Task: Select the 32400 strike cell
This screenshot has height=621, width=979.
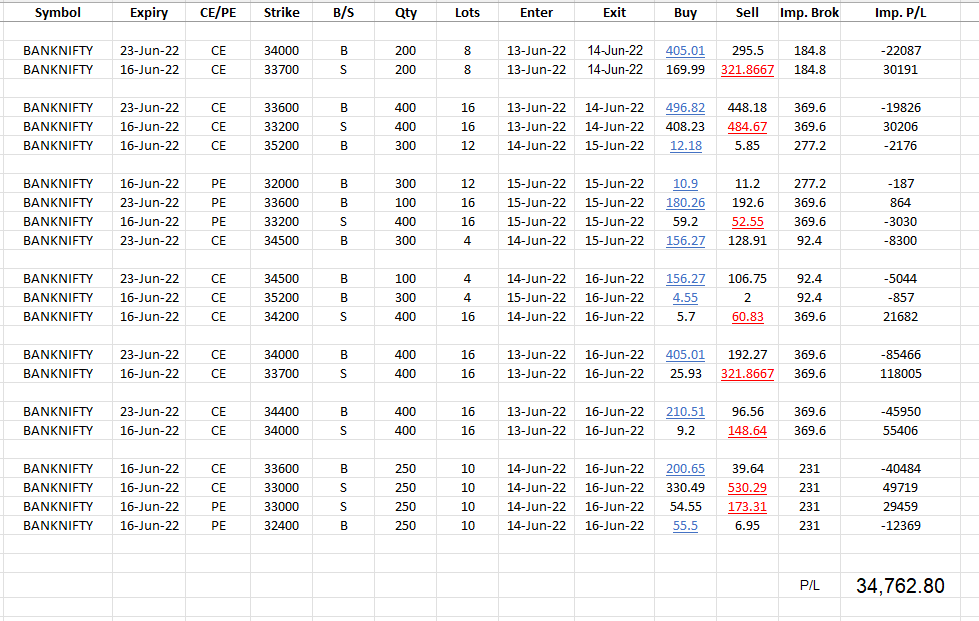Action: pyautogui.click(x=281, y=526)
